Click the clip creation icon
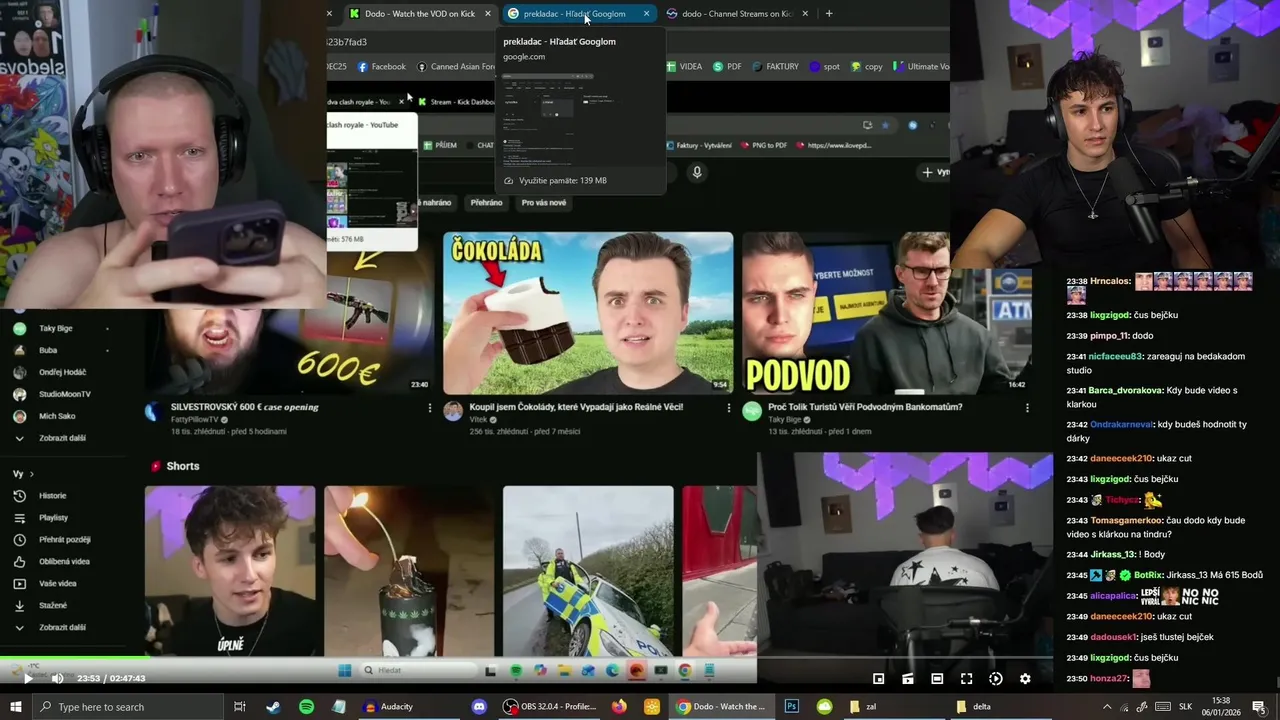The image size is (1280, 720). click(x=908, y=678)
